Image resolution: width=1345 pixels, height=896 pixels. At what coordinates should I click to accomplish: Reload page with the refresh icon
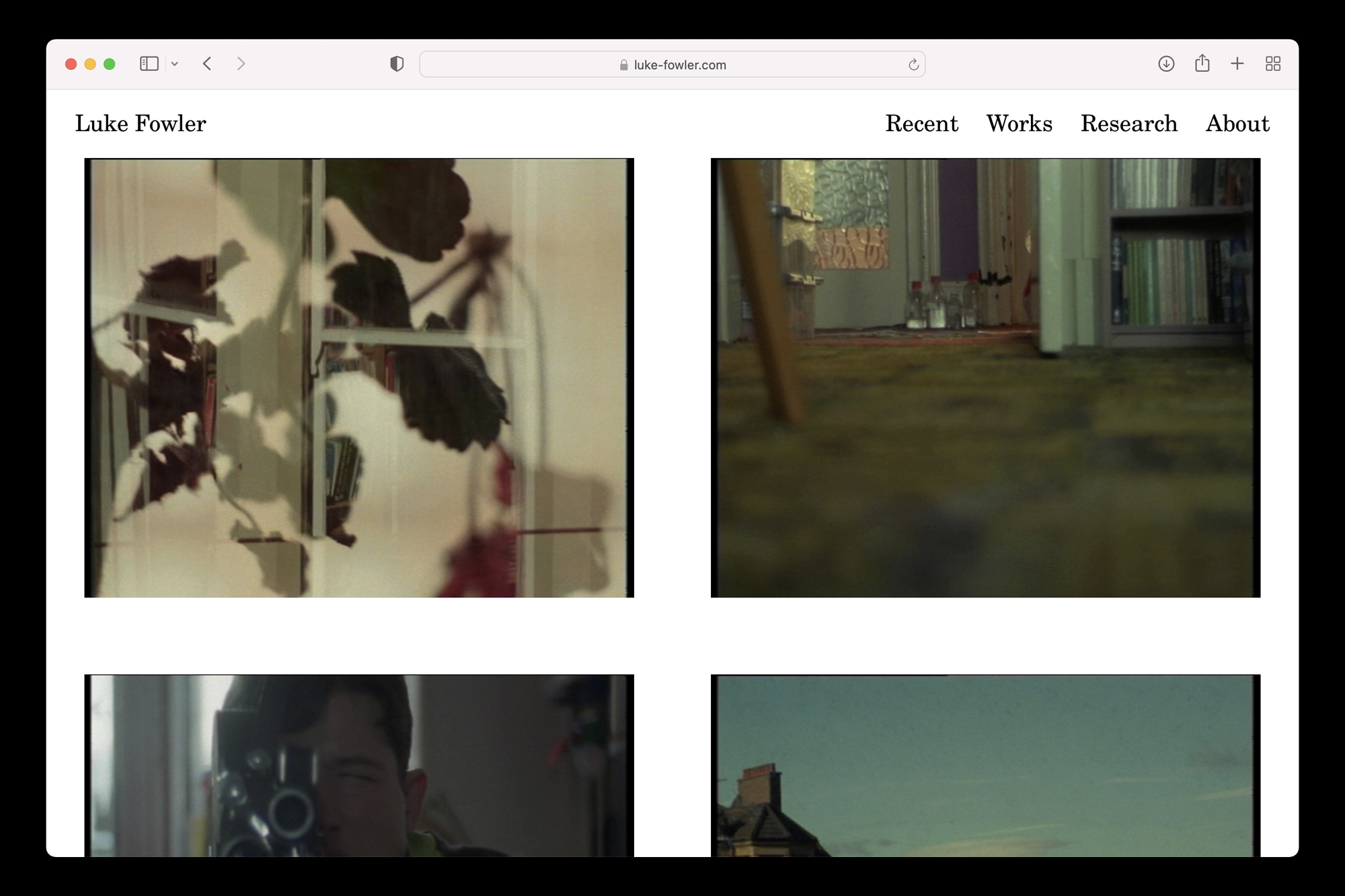pyautogui.click(x=913, y=65)
